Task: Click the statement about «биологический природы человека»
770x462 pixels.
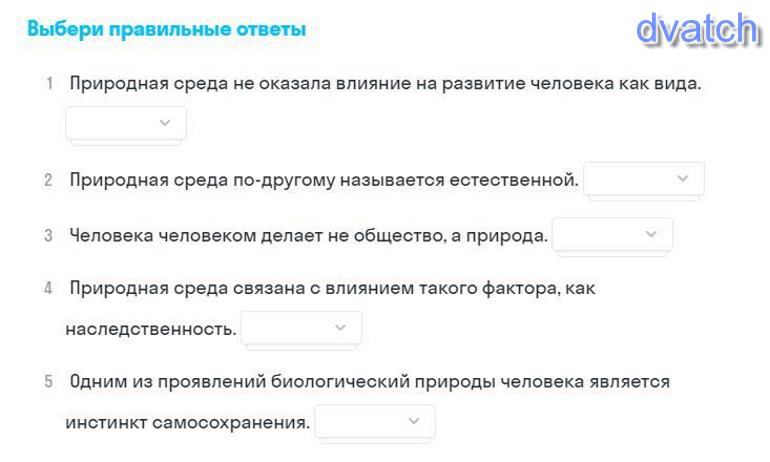Action: click(x=369, y=382)
